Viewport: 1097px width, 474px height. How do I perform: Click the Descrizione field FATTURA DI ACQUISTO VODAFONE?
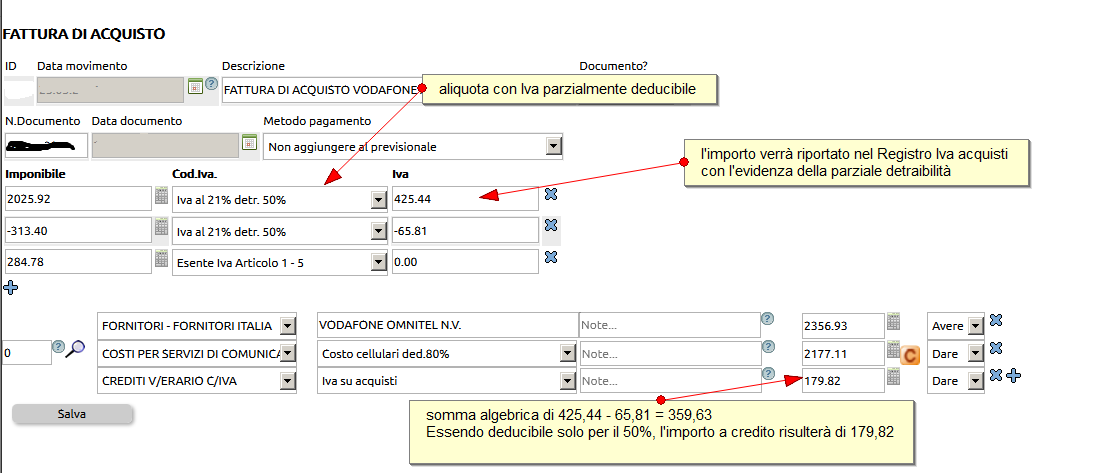coord(322,89)
